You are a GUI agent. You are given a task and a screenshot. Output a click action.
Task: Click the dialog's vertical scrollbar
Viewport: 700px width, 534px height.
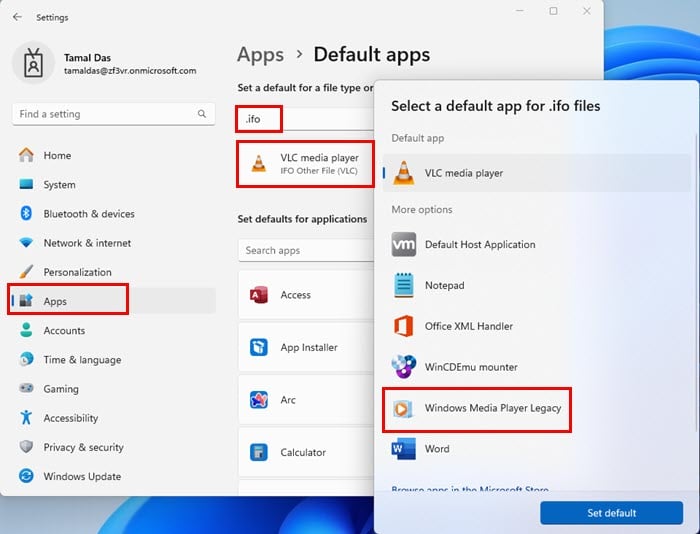click(x=696, y=281)
